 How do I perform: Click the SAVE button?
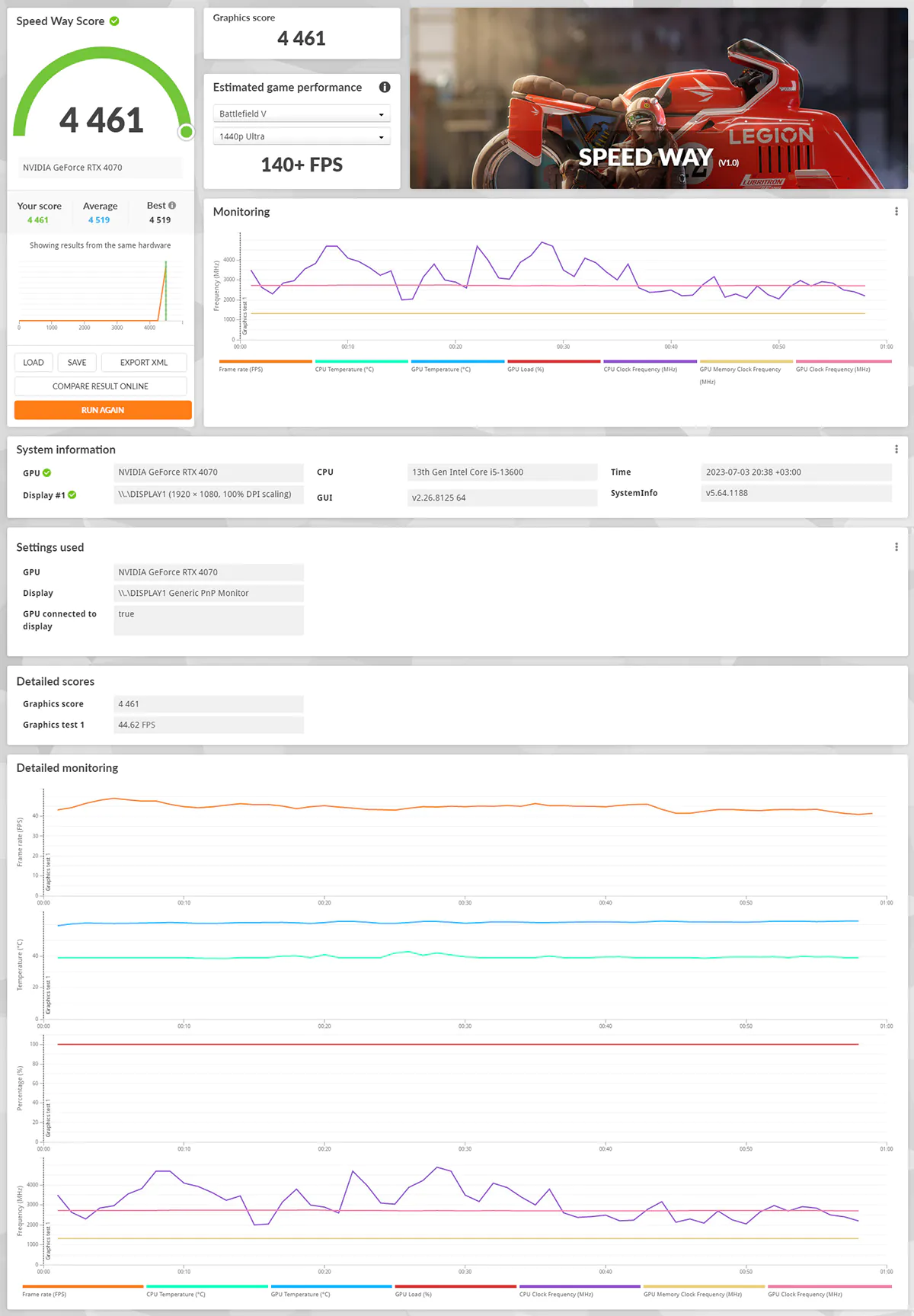click(77, 363)
